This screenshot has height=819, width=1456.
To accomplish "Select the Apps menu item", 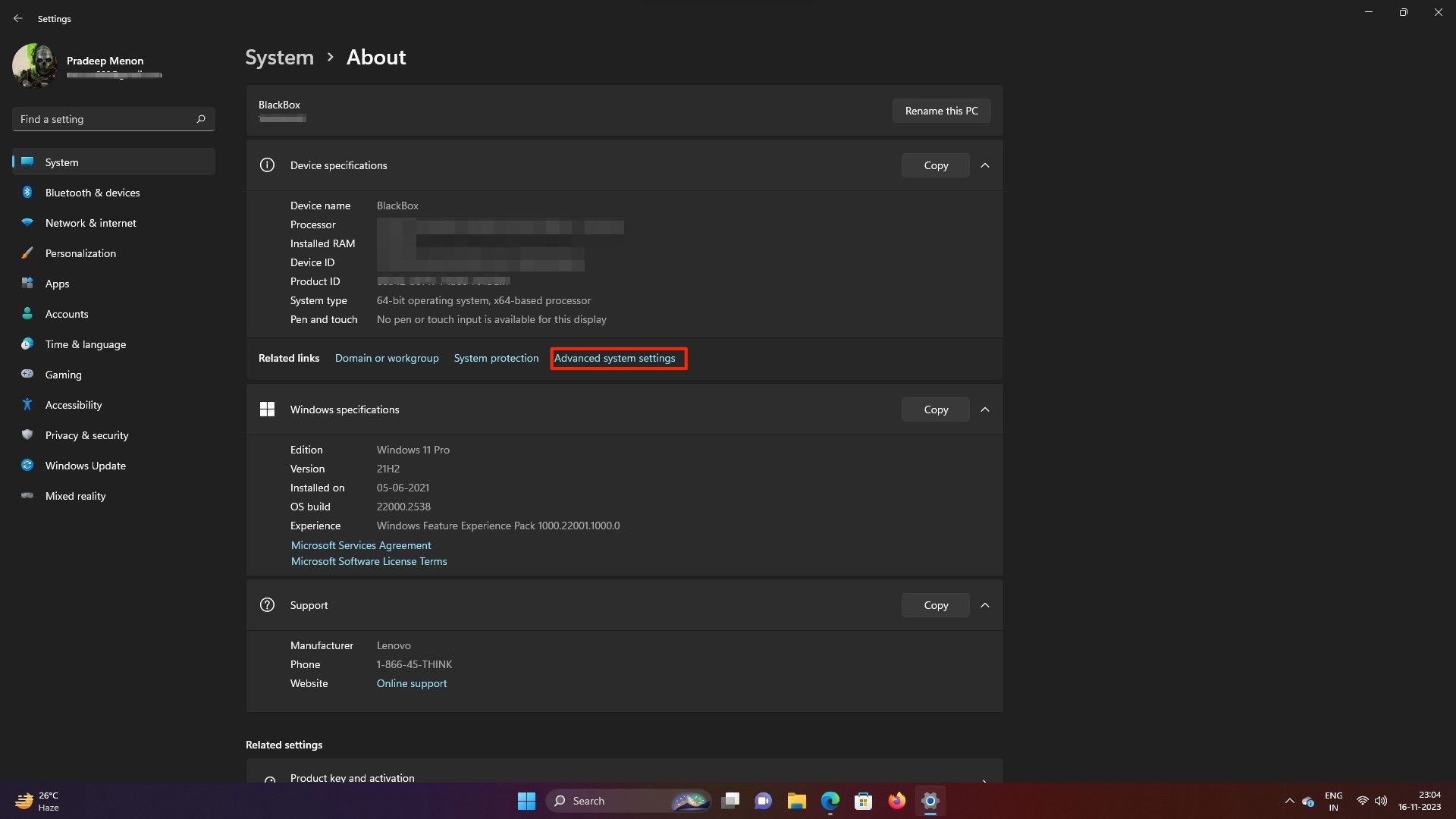I will point(57,284).
